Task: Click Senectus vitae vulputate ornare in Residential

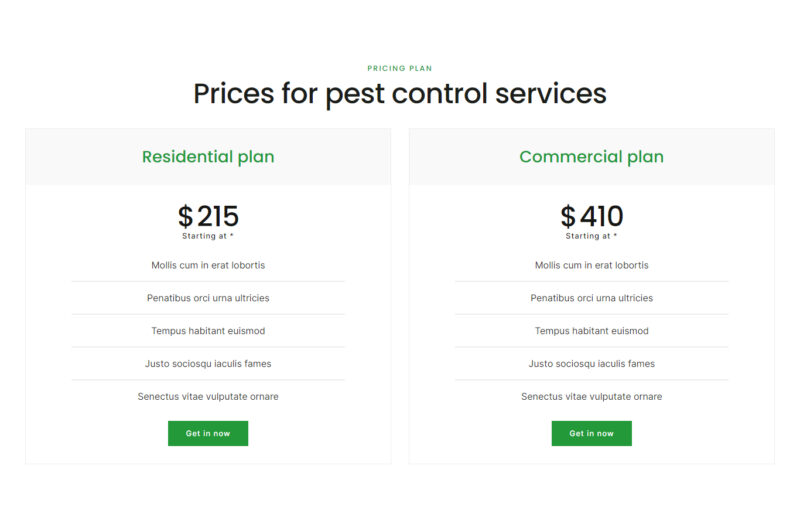Action: (x=208, y=397)
